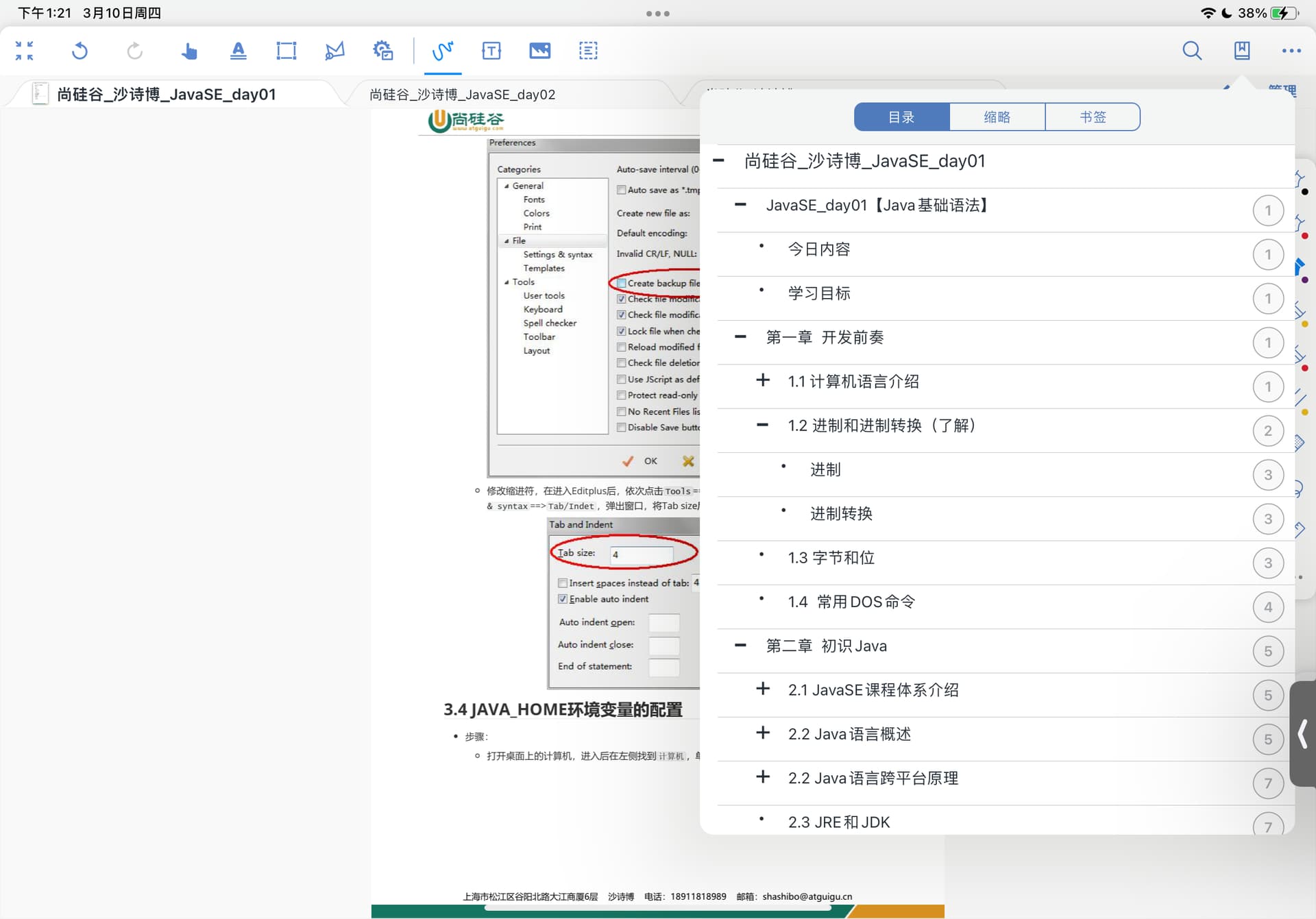Tap the redo arrow icon
The image size is (1316, 919).
[134, 51]
